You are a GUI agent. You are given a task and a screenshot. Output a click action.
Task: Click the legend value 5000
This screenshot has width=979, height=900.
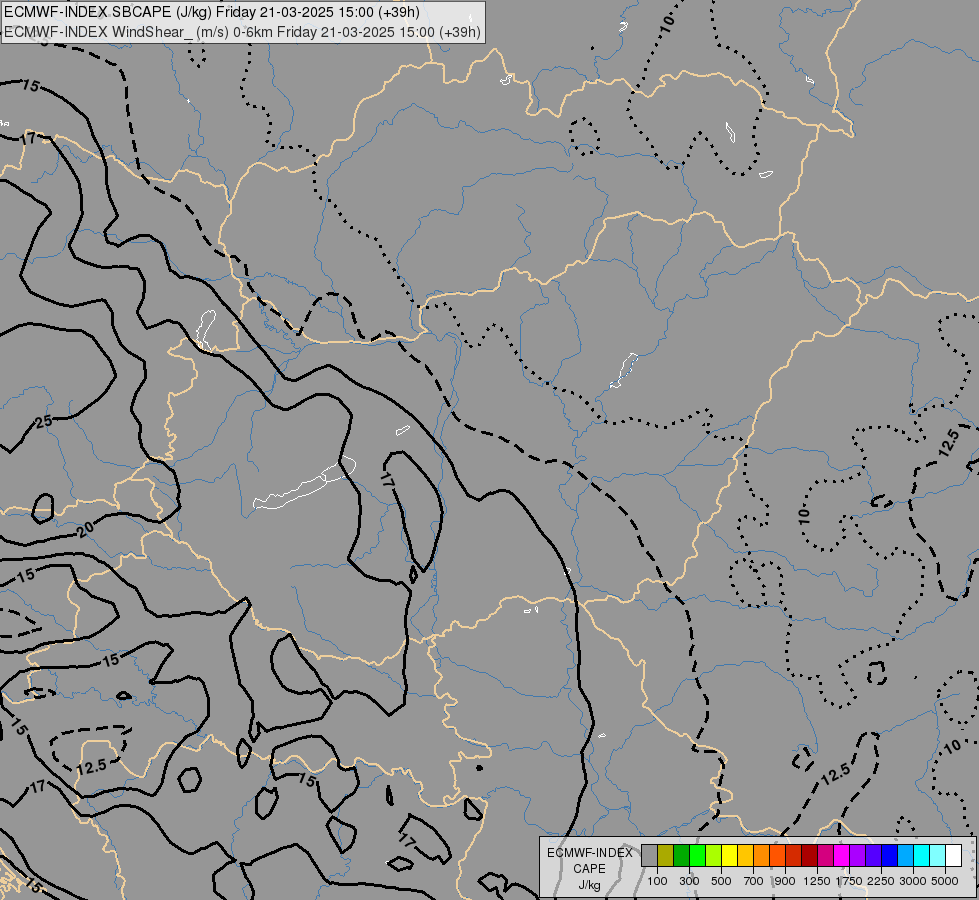tap(945, 881)
